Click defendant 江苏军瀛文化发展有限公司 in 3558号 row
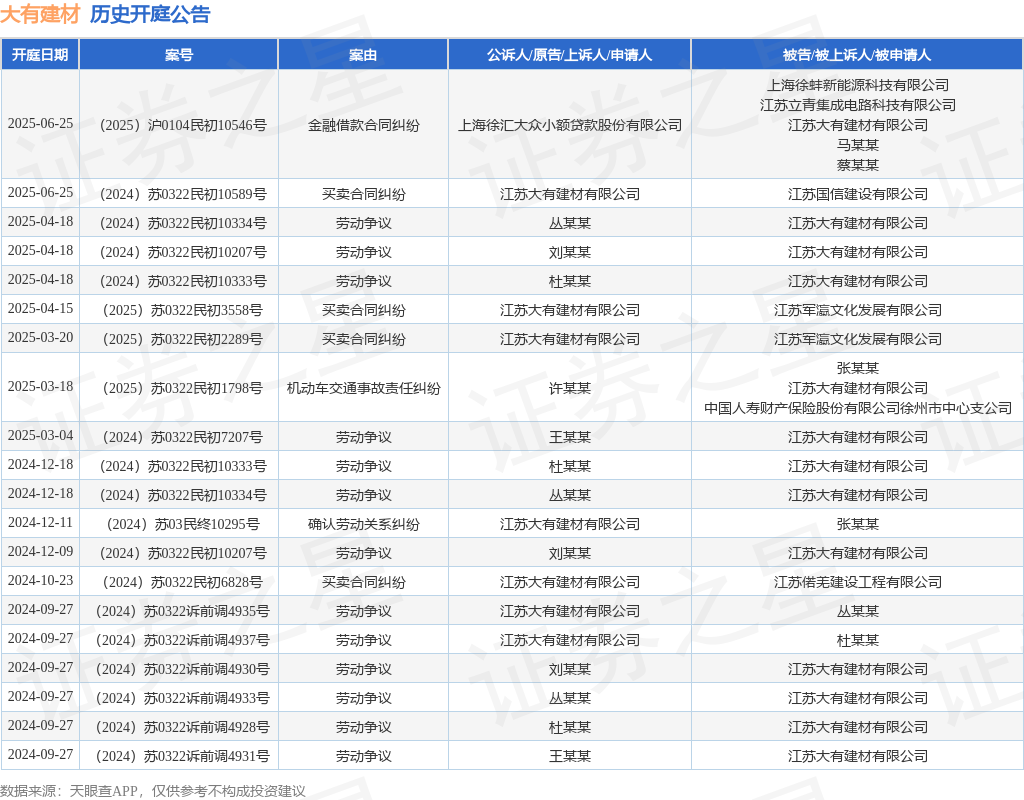Image resolution: width=1024 pixels, height=800 pixels. pos(857,310)
